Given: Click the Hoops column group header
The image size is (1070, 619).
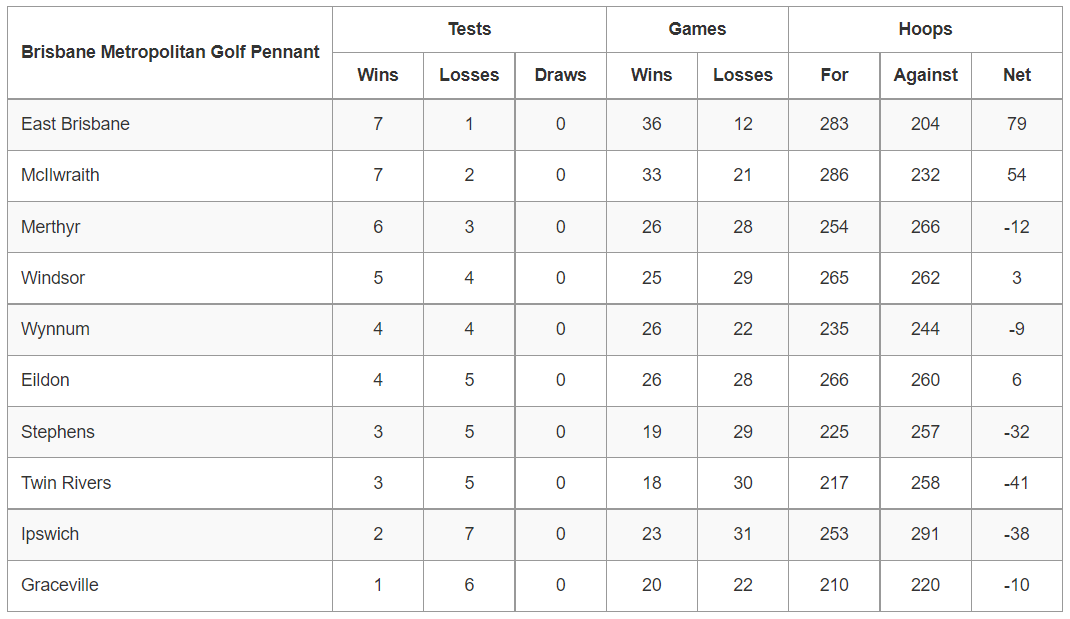Looking at the screenshot, I should (x=925, y=29).
